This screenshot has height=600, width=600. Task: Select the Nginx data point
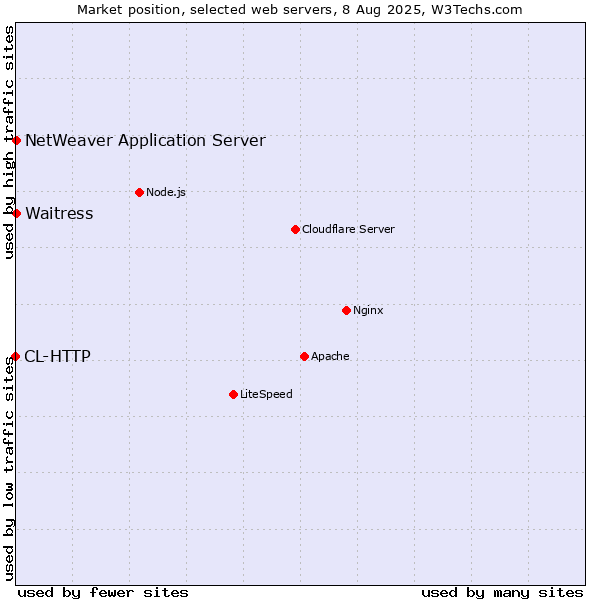[347, 310]
